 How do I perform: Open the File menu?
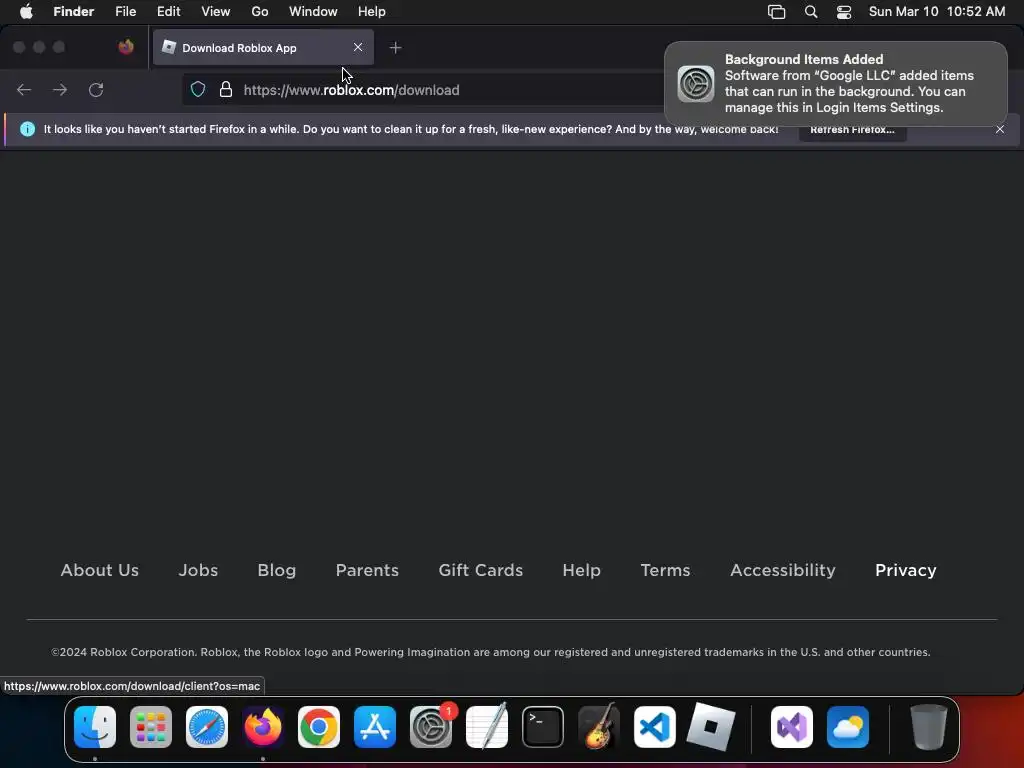point(125,12)
